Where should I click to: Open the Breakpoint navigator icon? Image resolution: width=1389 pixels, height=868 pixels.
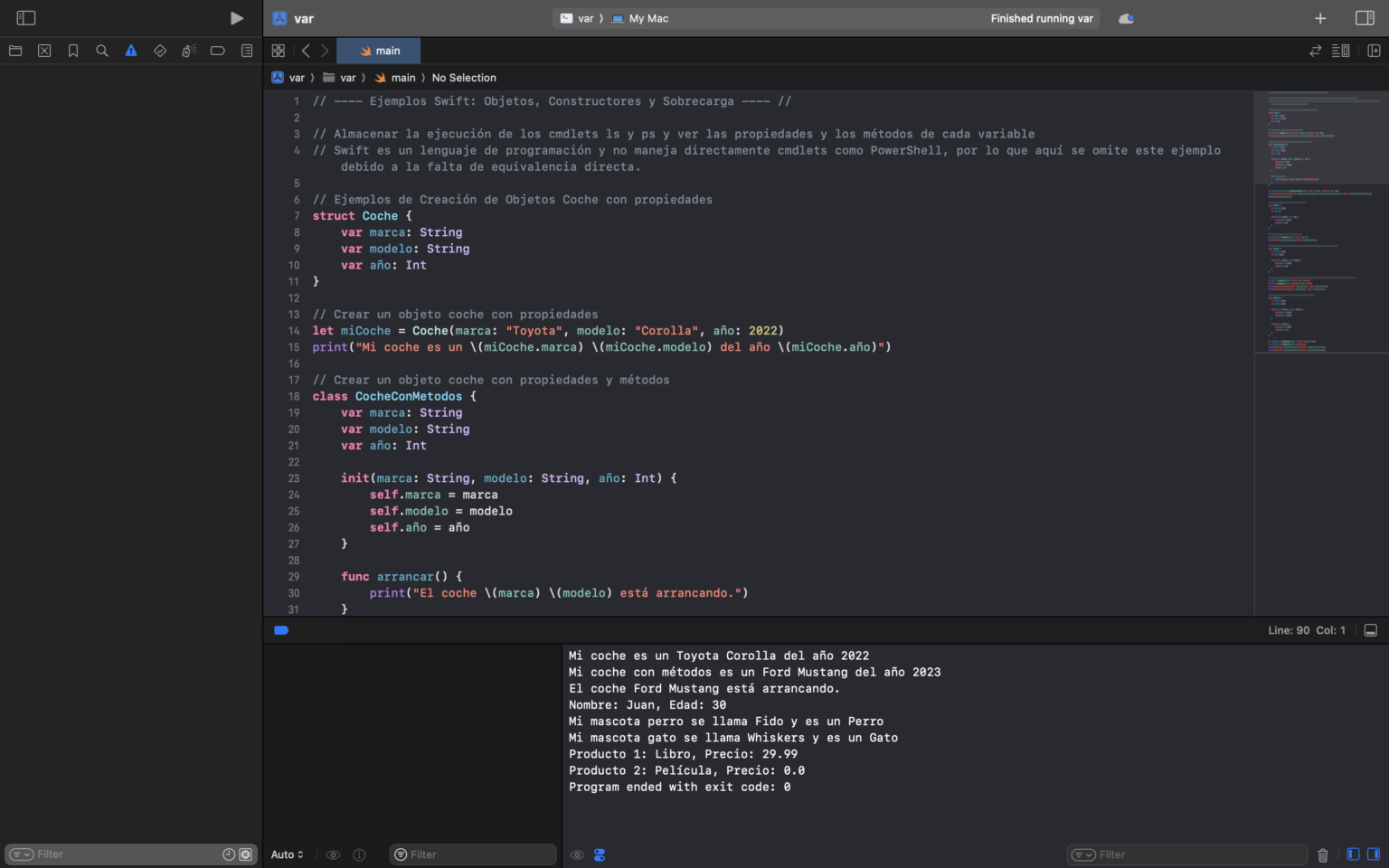(218, 51)
